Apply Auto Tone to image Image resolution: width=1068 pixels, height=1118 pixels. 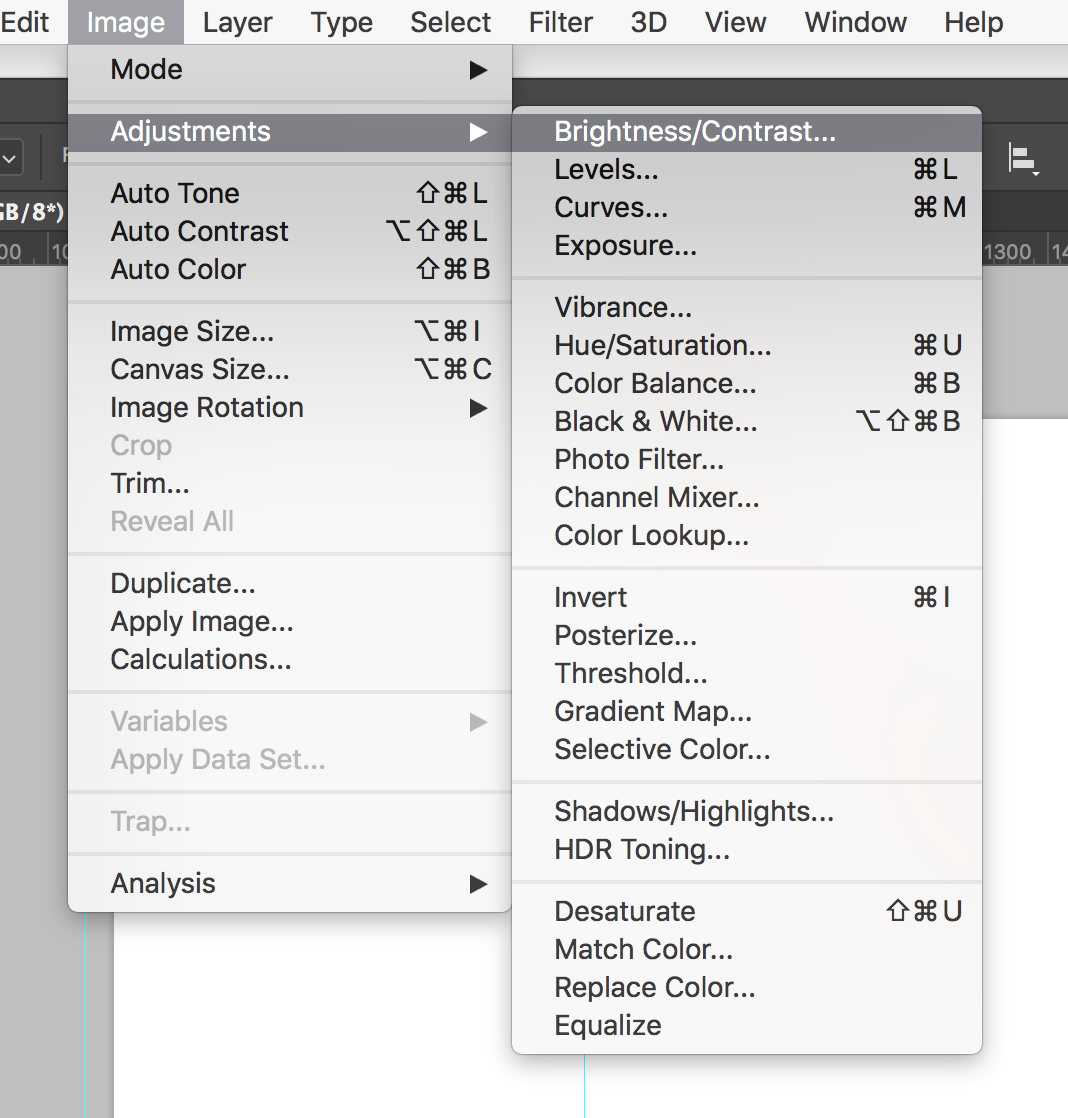(x=175, y=194)
